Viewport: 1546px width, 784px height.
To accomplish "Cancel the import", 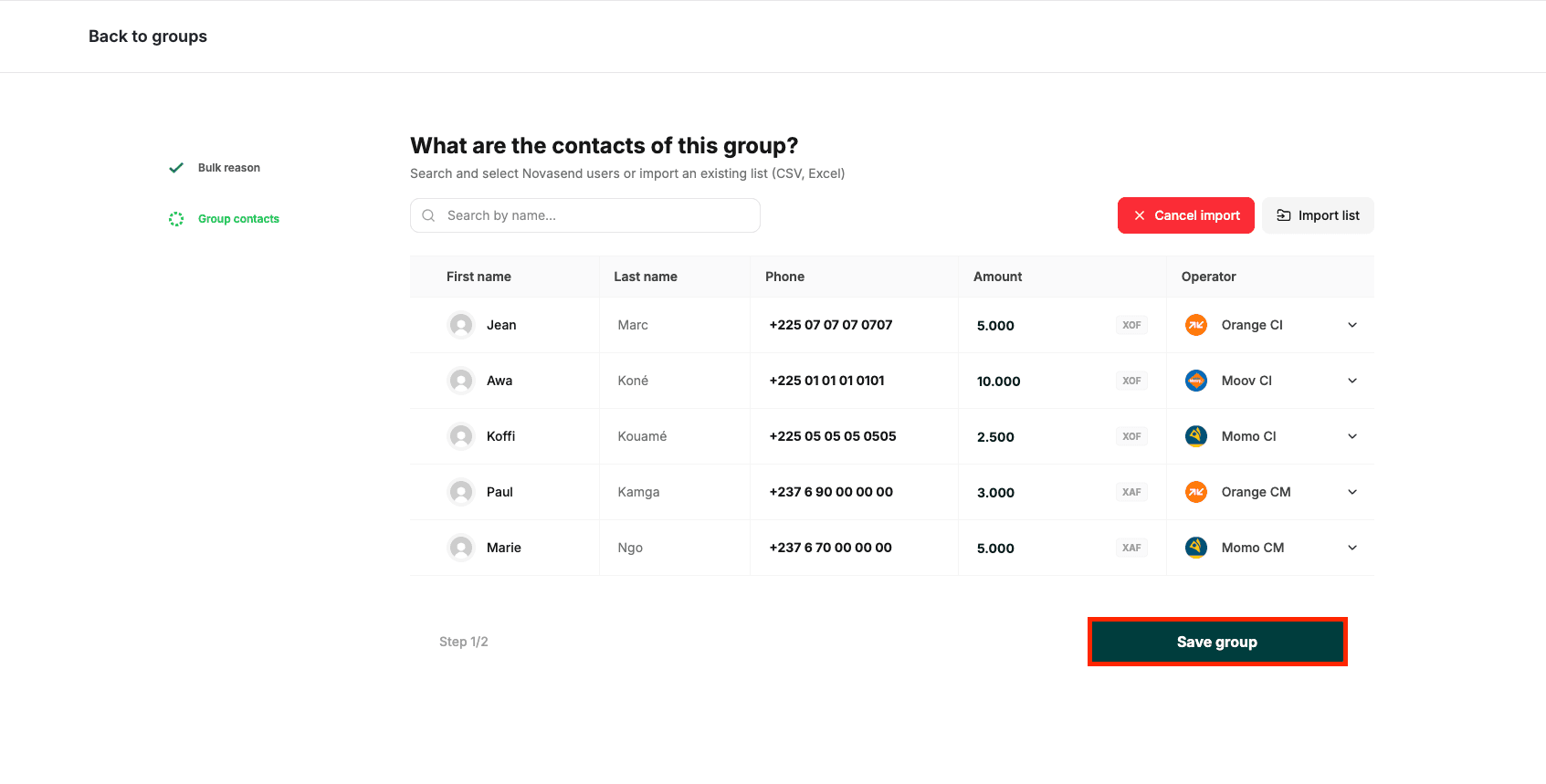I will coord(1186,215).
